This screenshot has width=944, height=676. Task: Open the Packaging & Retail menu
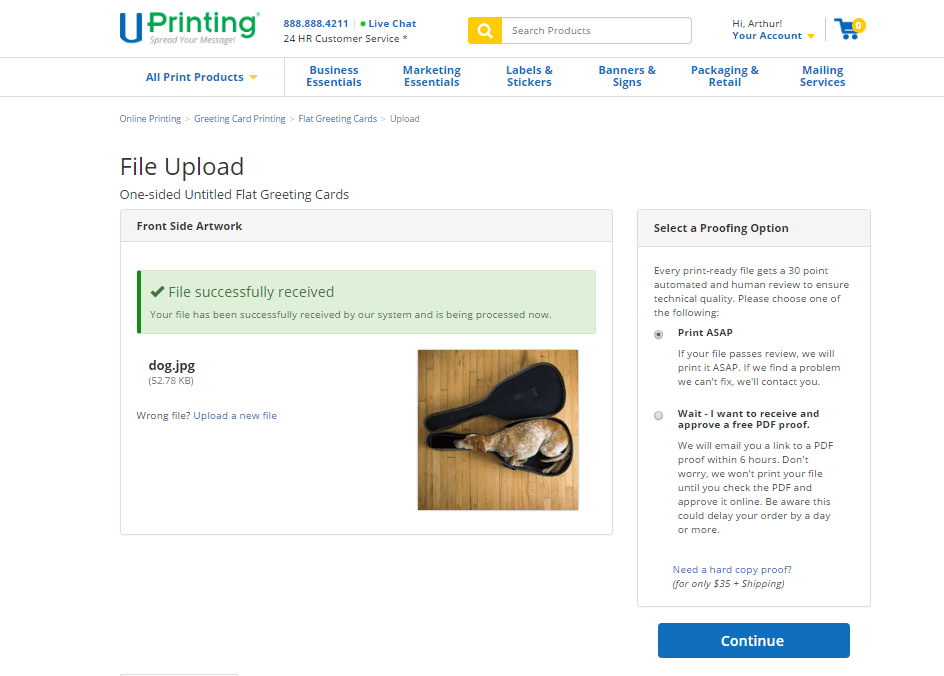click(725, 76)
